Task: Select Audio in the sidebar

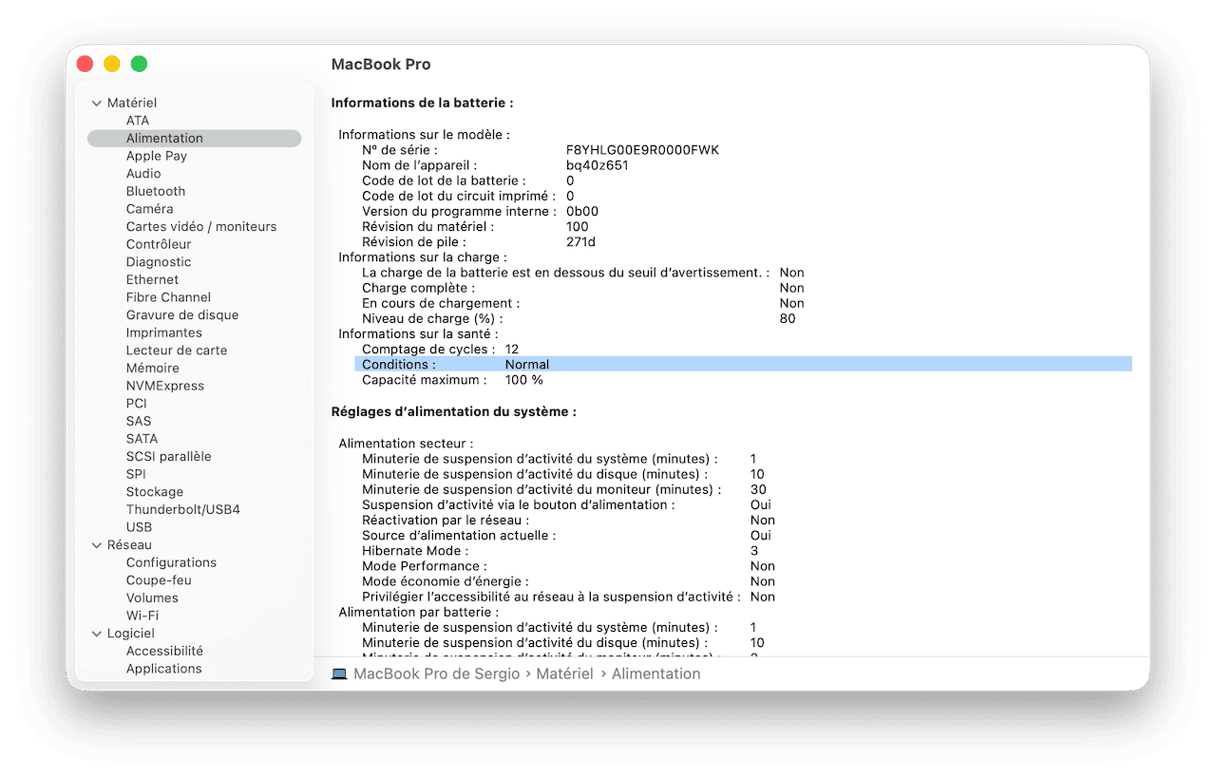Action: [143, 173]
